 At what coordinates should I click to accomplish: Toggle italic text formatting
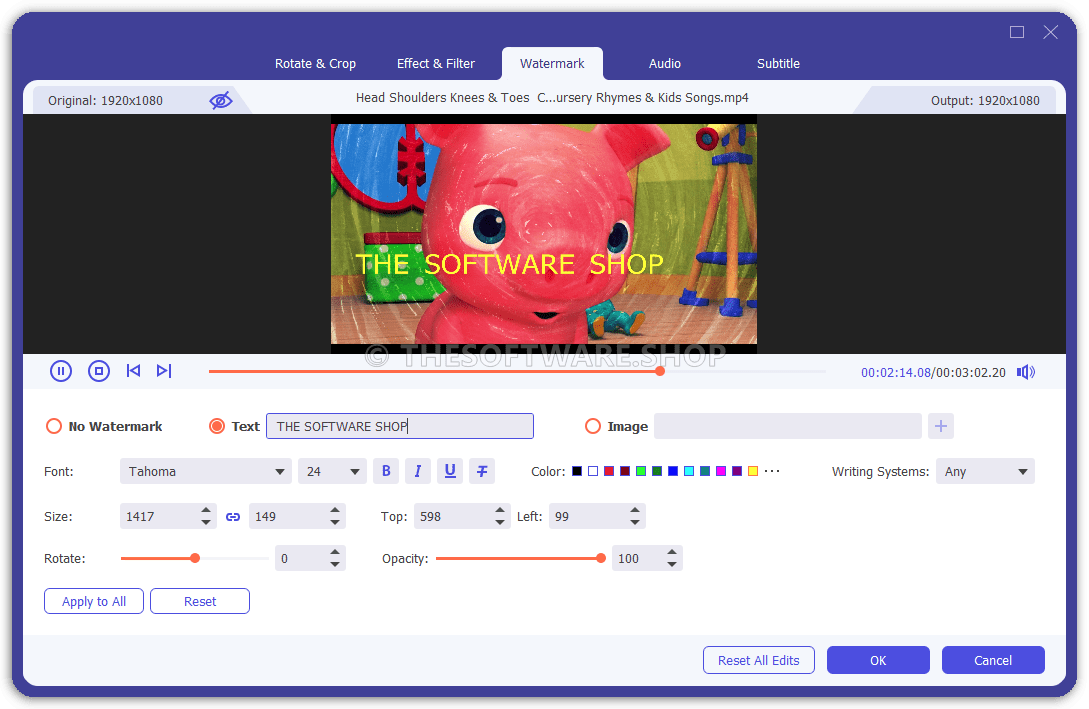click(x=418, y=472)
